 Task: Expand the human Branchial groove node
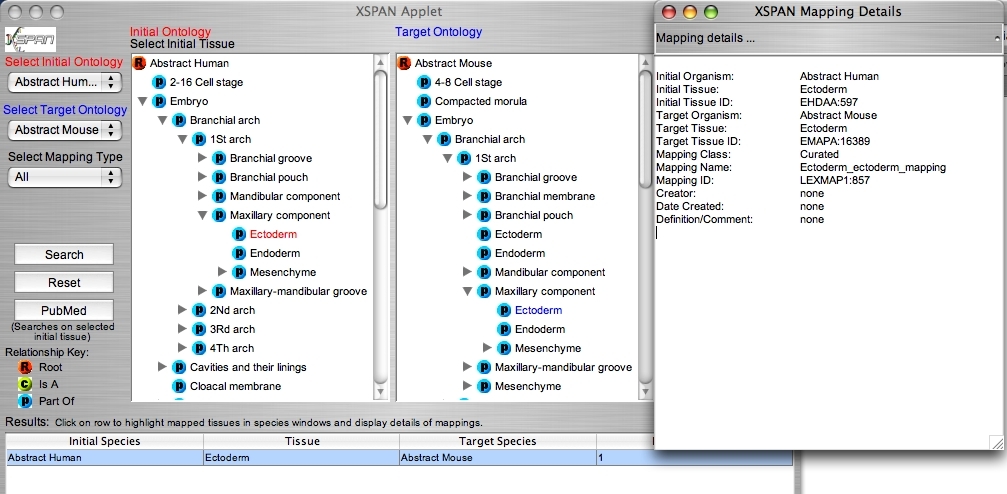coord(202,158)
